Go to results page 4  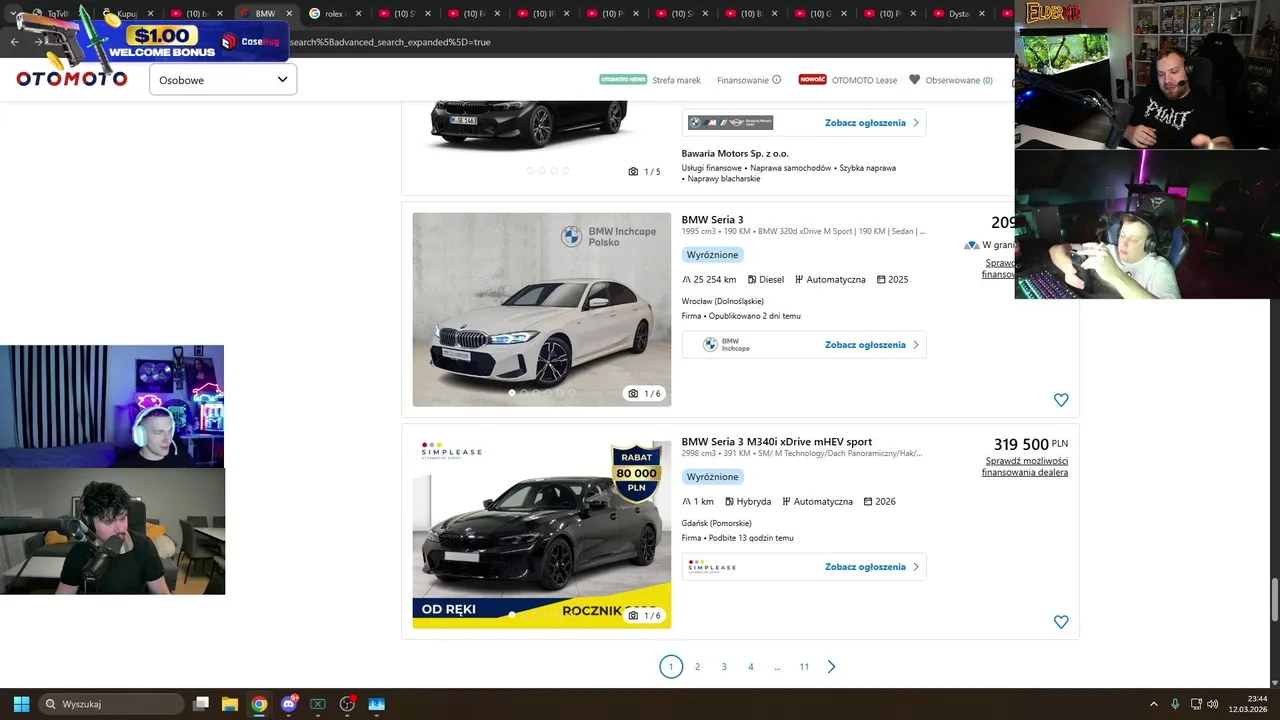point(751,667)
